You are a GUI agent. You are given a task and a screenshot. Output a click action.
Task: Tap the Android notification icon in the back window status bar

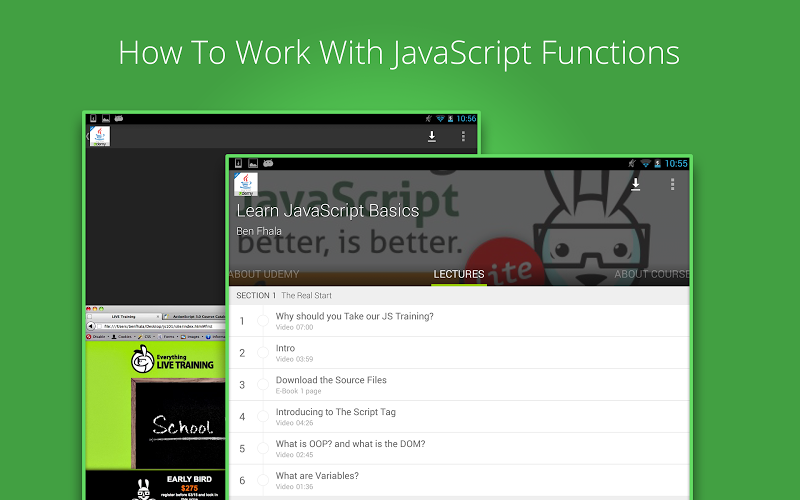(118, 118)
